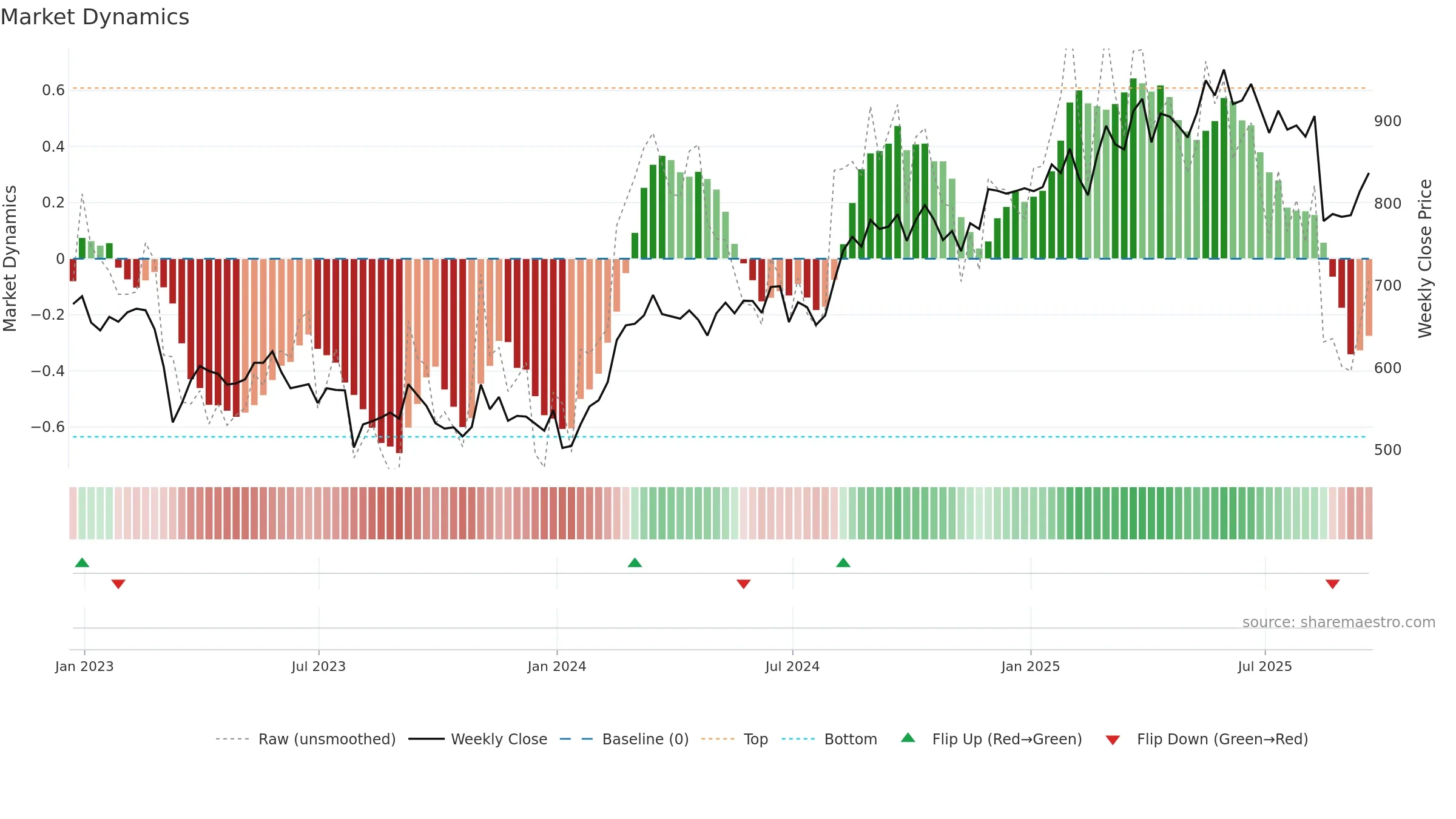Image resolution: width=1456 pixels, height=819 pixels.
Task: Click the Jan 2023 x-axis label
Action: pos(84,667)
